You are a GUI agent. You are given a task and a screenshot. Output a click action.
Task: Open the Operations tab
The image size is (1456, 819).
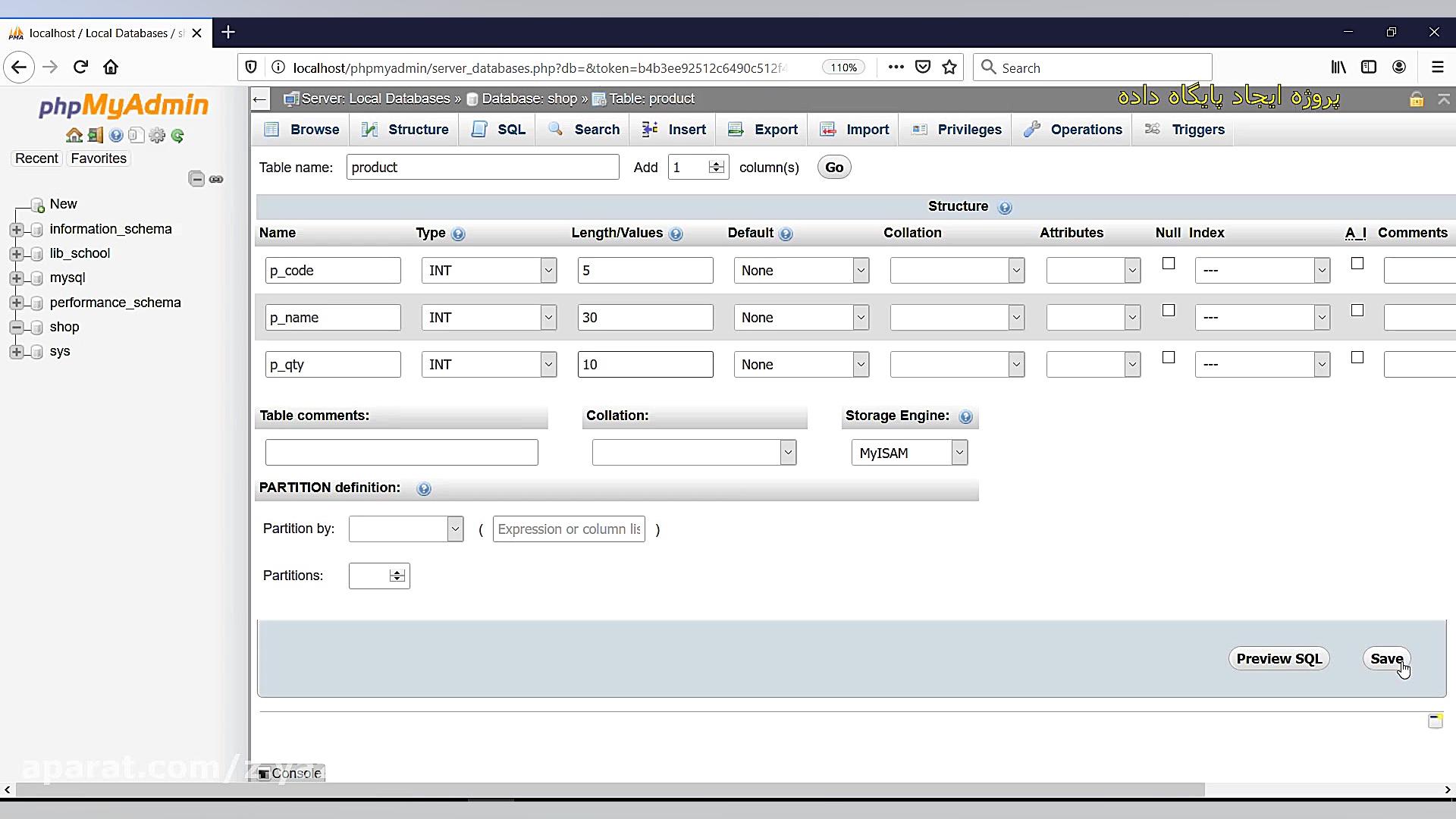coord(1072,130)
